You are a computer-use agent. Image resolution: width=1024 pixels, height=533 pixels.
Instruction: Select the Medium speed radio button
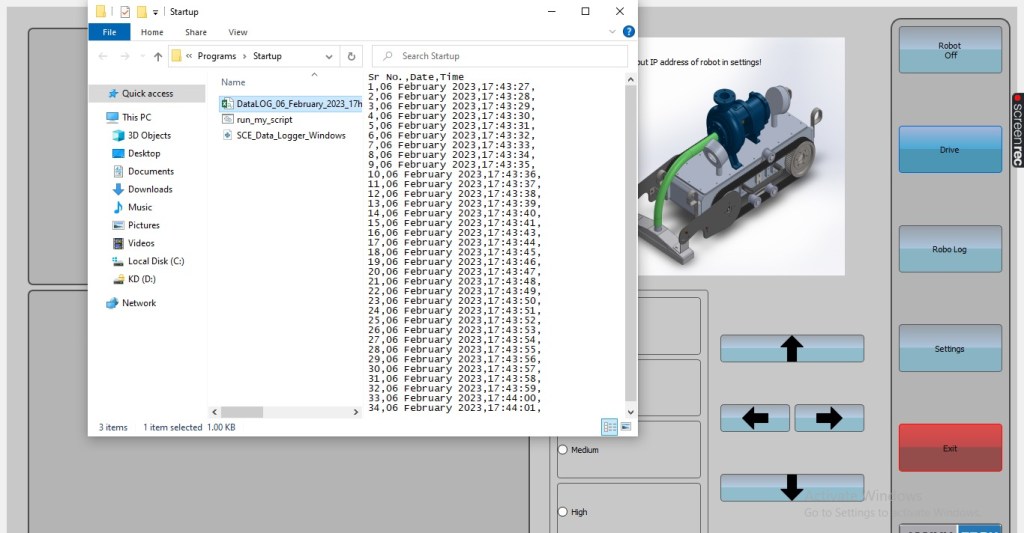point(563,450)
